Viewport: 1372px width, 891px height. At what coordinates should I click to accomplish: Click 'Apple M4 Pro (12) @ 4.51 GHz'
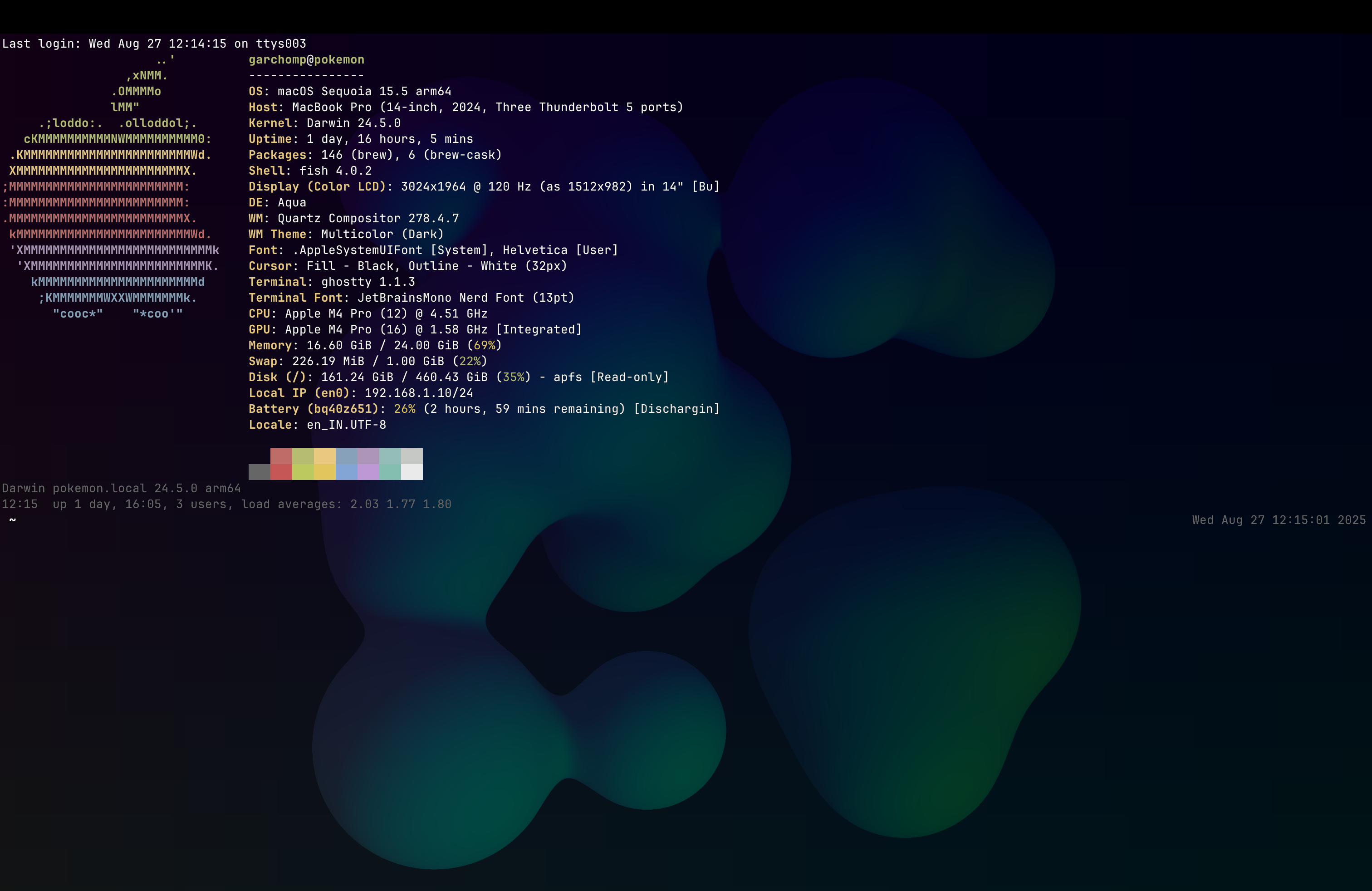[386, 314]
